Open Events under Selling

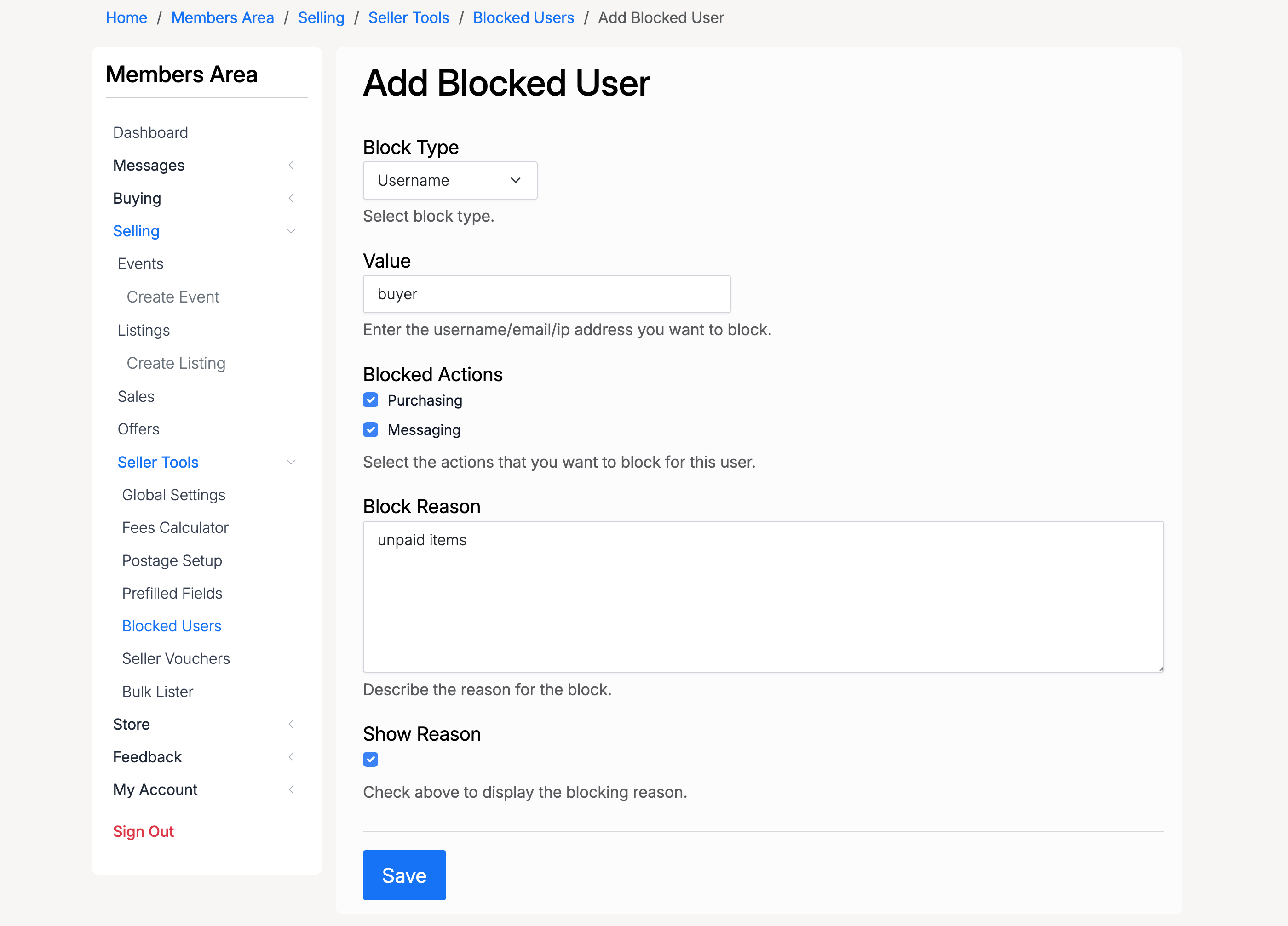tap(140, 263)
